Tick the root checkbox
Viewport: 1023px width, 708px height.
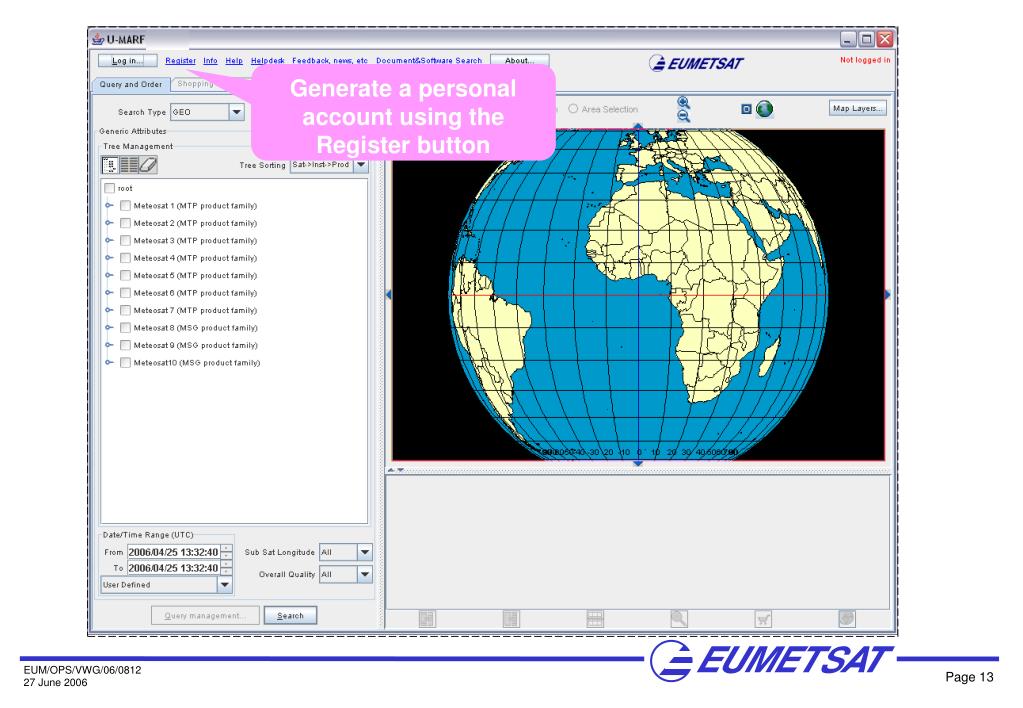click(x=109, y=188)
